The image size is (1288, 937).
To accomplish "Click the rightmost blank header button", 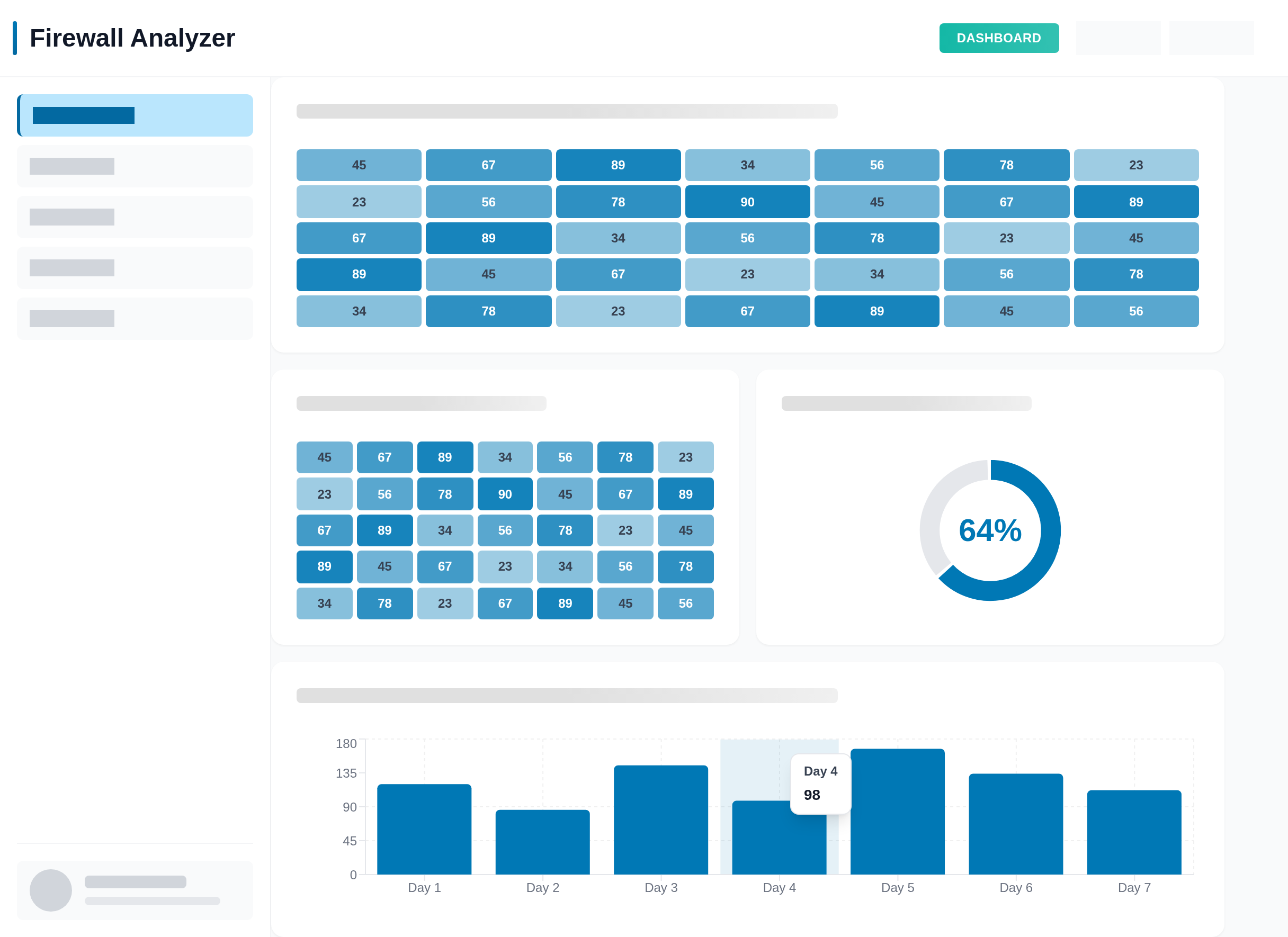I will tap(1211, 38).
